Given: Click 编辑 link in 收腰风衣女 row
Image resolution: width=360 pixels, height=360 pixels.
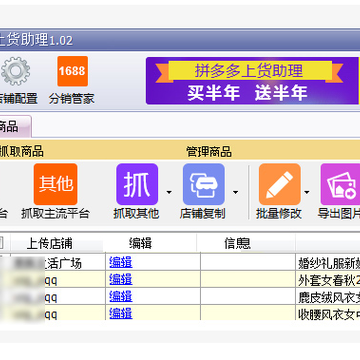Looking at the screenshot, I should click(x=121, y=313).
